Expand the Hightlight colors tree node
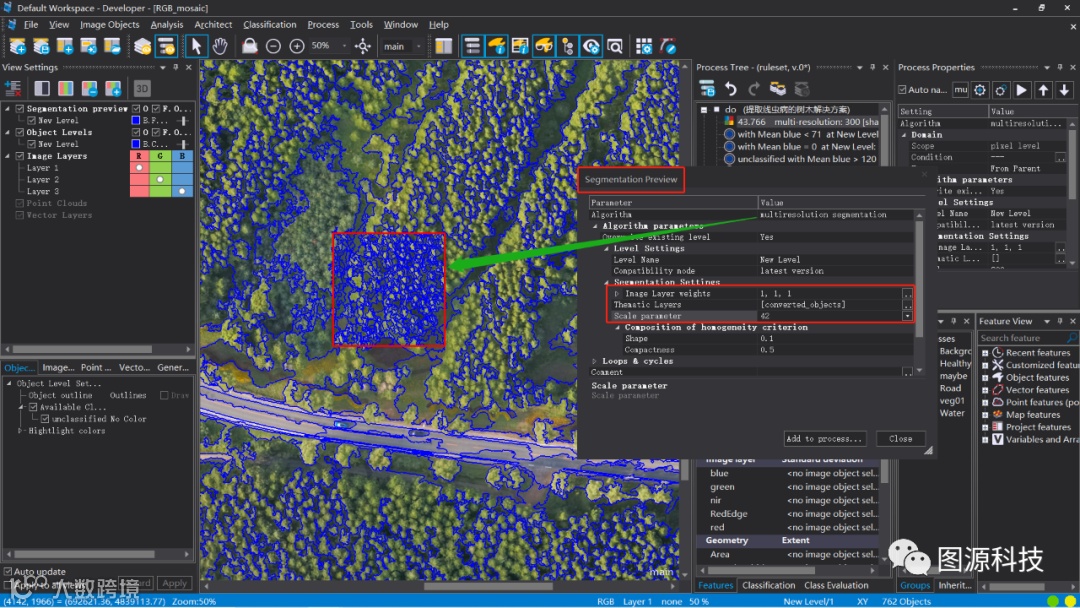The image size is (1080, 608). click(21, 431)
